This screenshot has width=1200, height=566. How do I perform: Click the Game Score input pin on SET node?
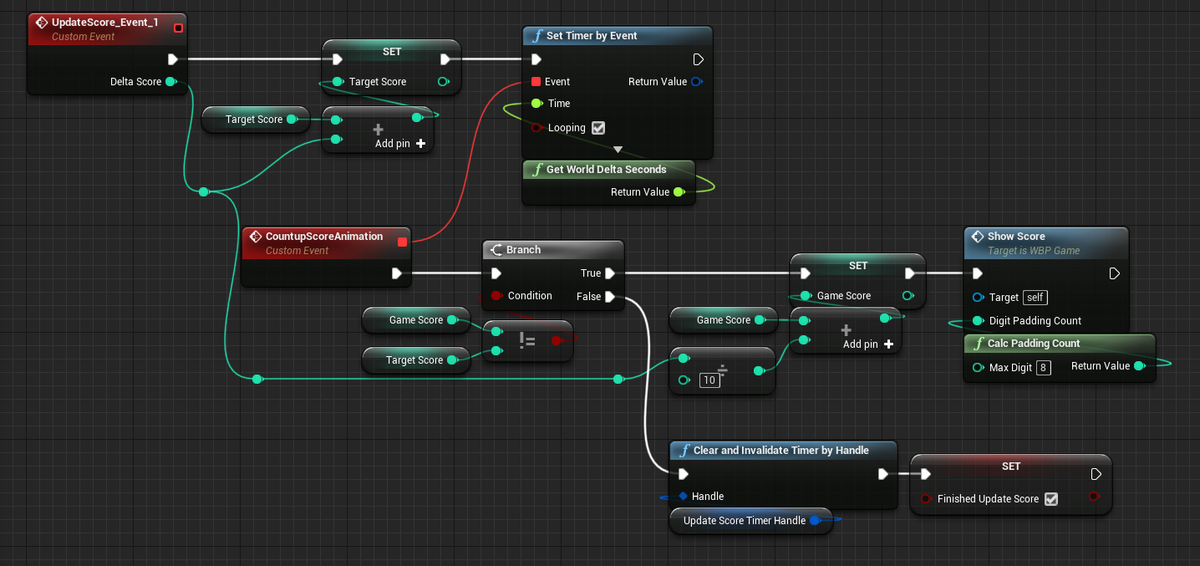[806, 296]
